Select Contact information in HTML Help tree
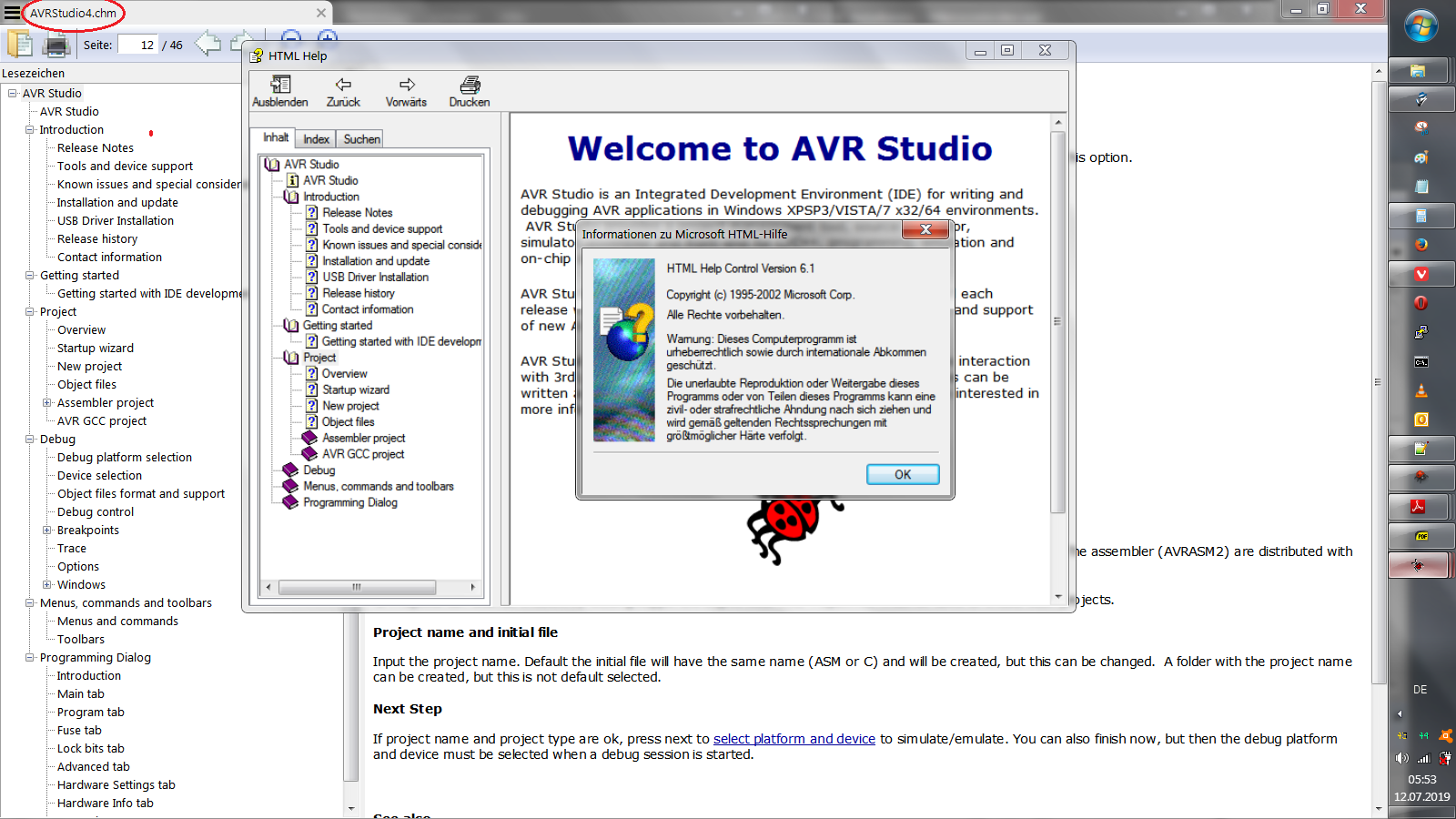The width and height of the screenshot is (1456, 819). click(x=368, y=309)
